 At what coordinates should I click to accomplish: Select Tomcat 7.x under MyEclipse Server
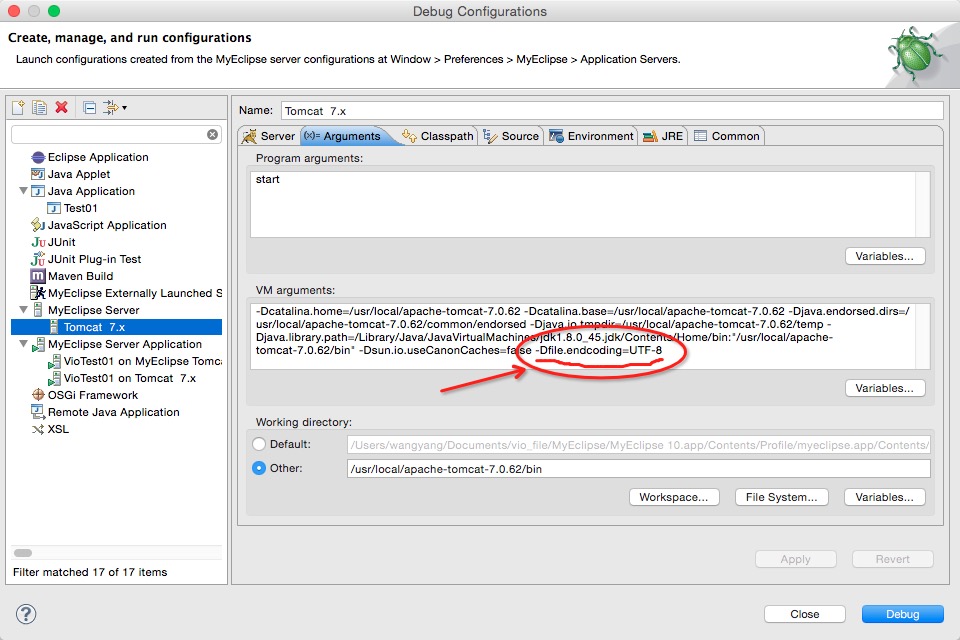94,327
